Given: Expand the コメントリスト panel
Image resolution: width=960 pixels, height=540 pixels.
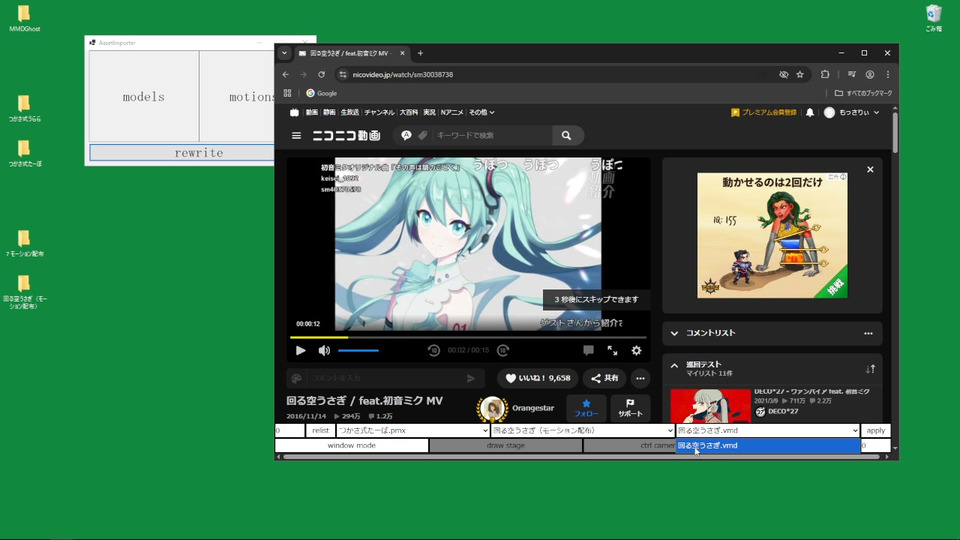Looking at the screenshot, I should click(674, 334).
